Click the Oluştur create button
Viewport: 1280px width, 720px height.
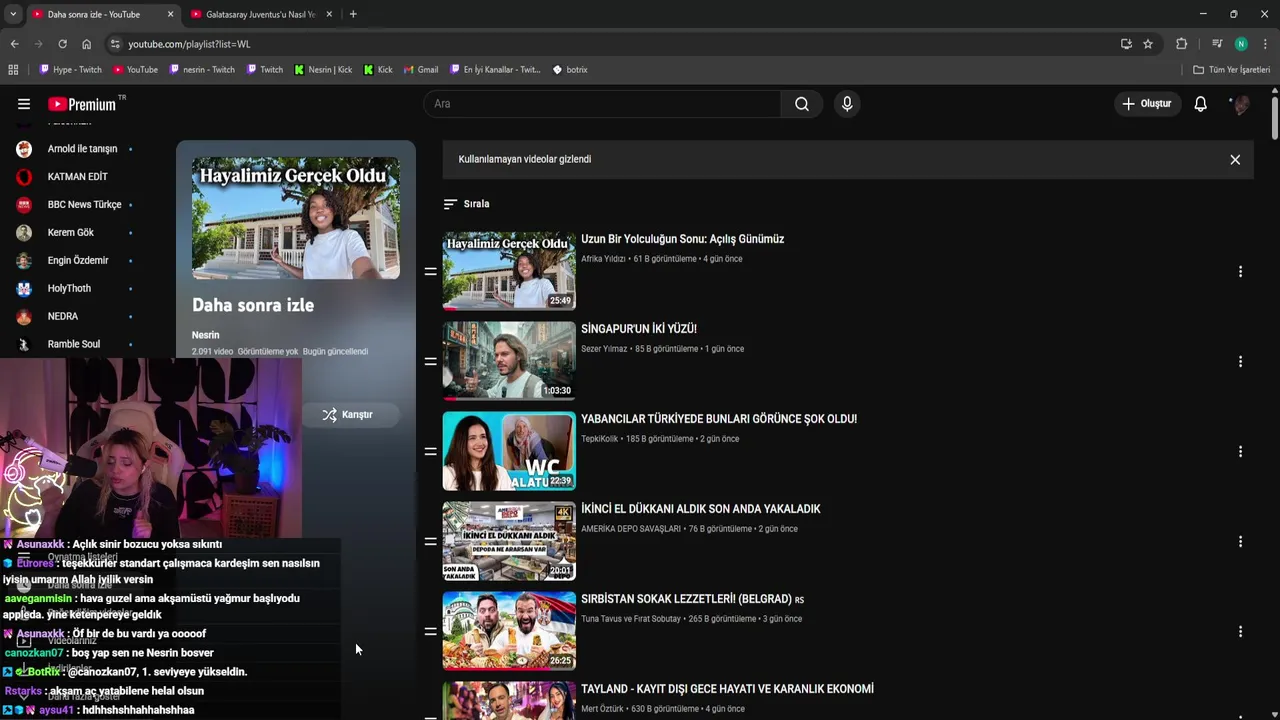click(x=1147, y=104)
